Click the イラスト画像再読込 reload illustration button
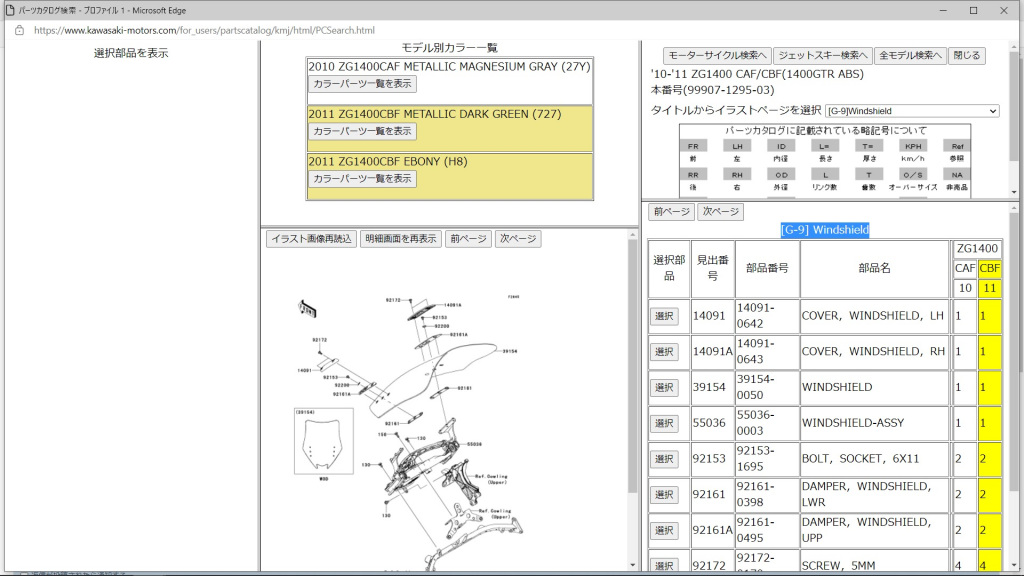The width and height of the screenshot is (1024, 576). click(x=311, y=239)
